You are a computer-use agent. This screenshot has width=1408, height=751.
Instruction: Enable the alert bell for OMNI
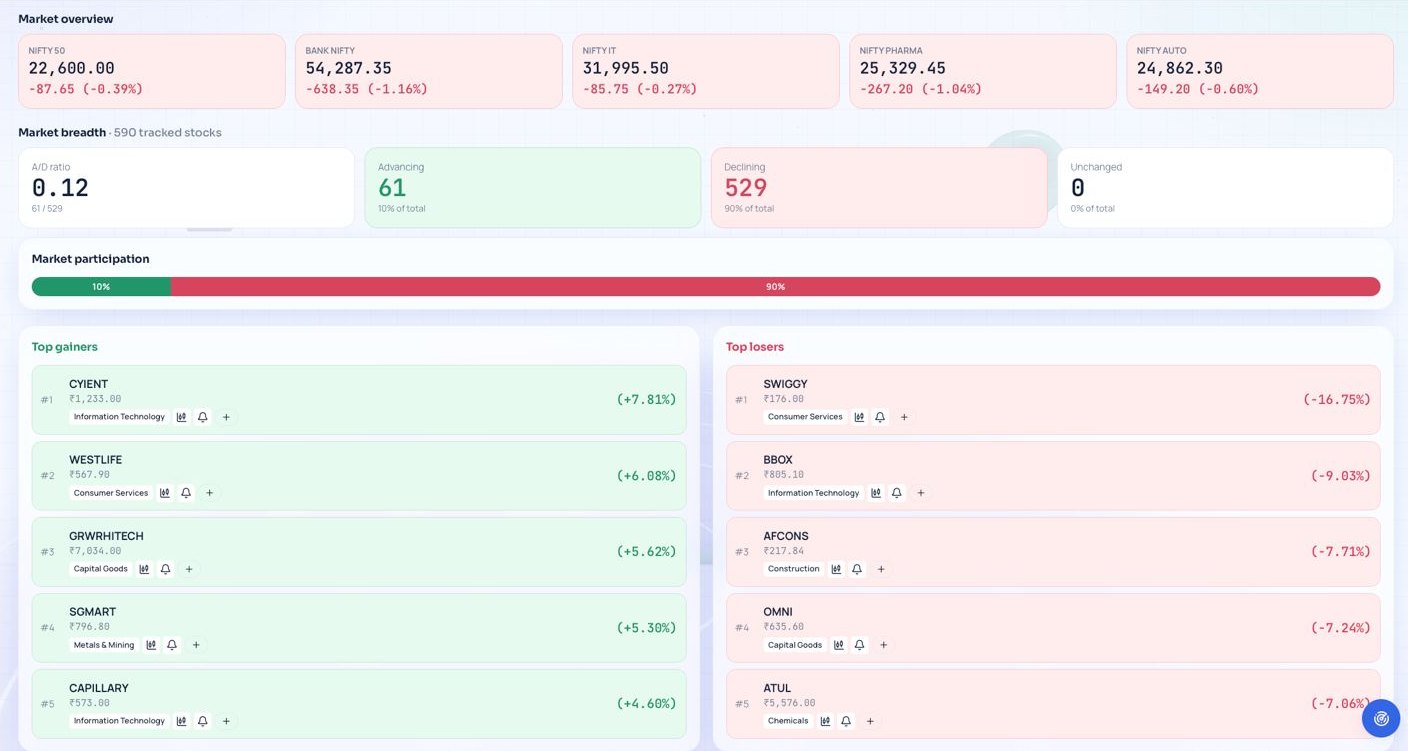[860, 645]
